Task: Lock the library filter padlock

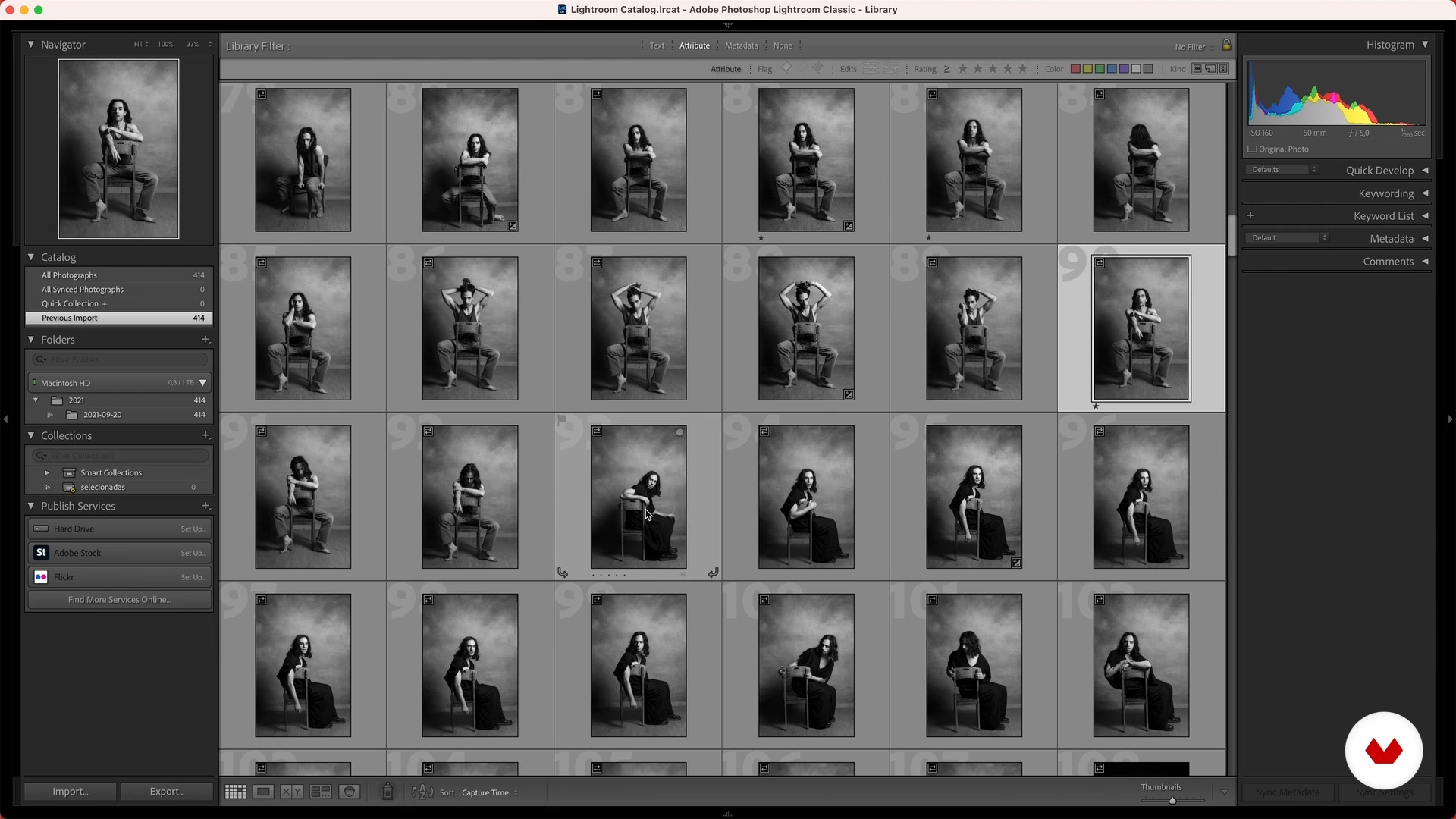Action: coord(1226,45)
